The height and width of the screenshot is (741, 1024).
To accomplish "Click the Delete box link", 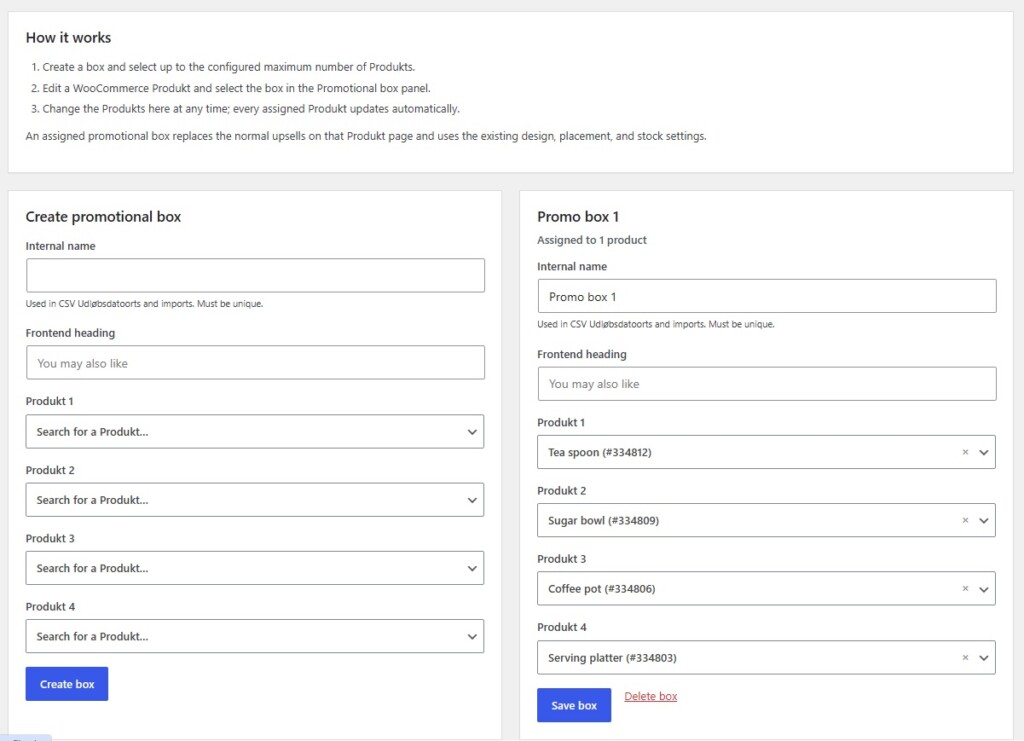I will [x=650, y=697].
